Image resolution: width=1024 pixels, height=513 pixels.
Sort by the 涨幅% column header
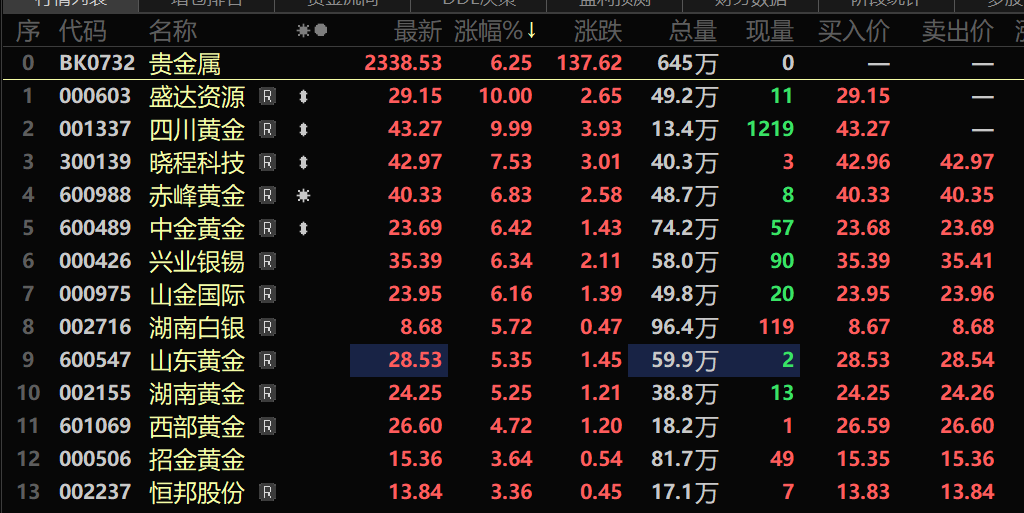pos(495,31)
